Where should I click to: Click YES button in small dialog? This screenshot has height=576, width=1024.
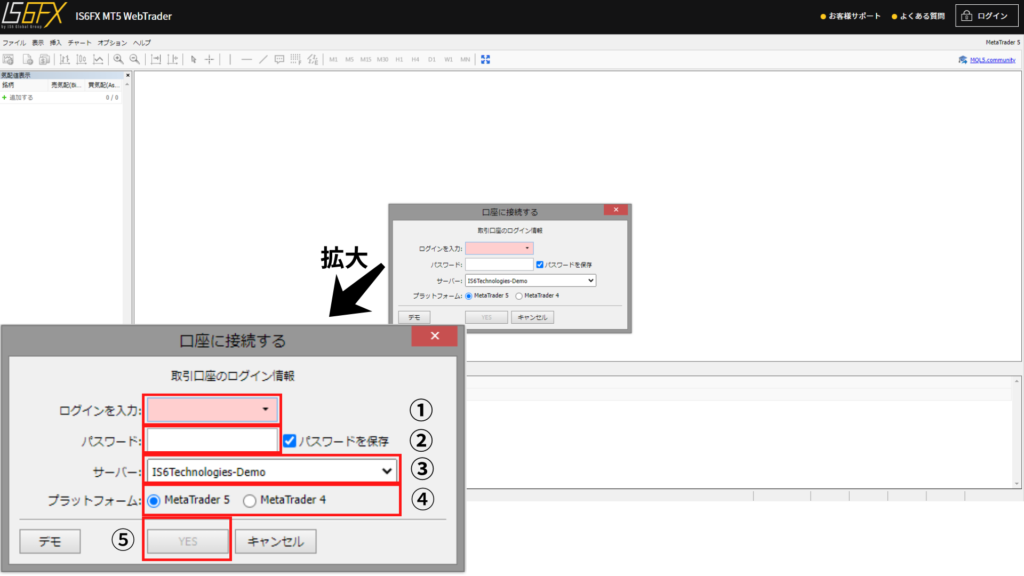click(486, 317)
